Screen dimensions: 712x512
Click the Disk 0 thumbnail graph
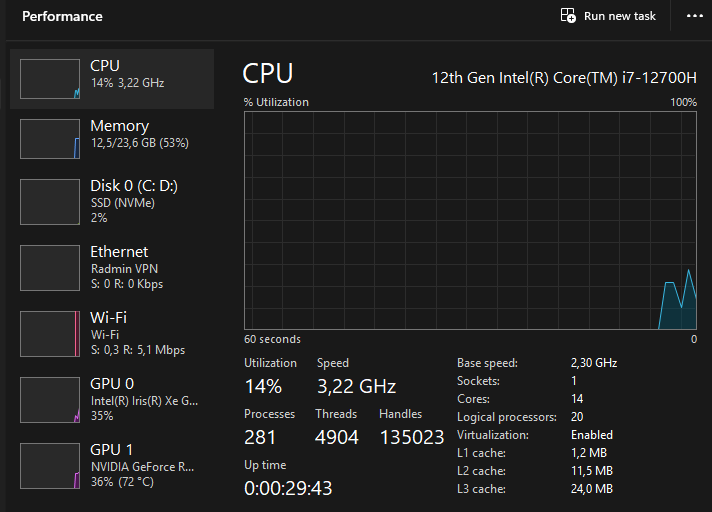coord(50,201)
